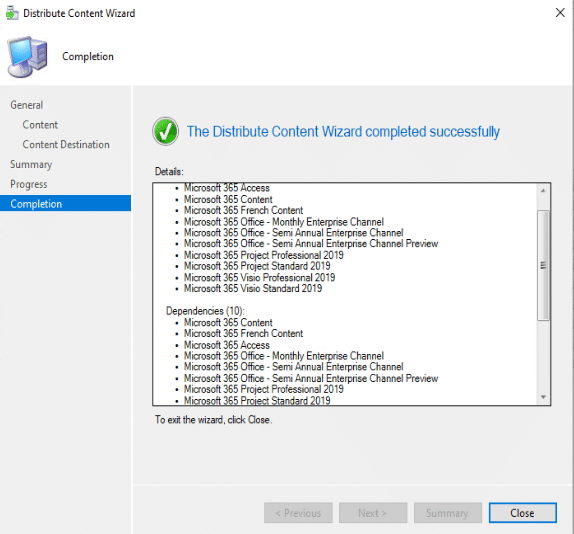This screenshot has height=534, width=574.
Task: Click the Next > button
Action: point(373,513)
